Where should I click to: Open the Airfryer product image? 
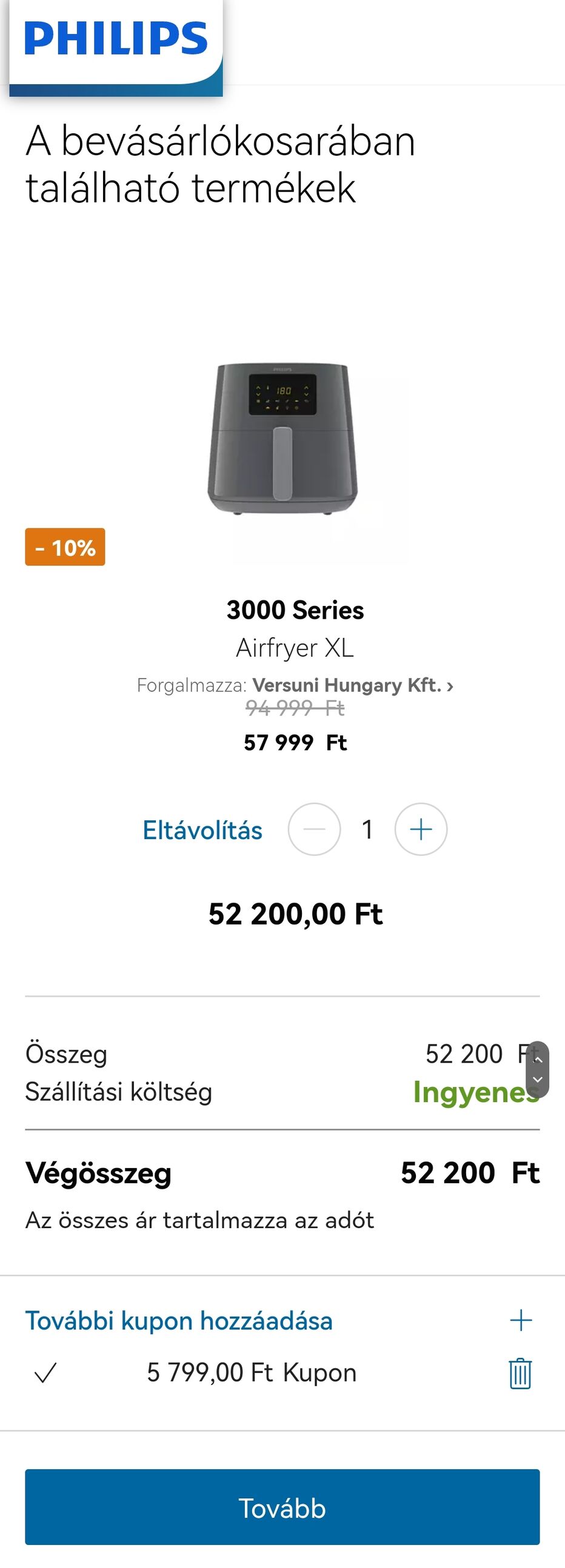point(282,438)
